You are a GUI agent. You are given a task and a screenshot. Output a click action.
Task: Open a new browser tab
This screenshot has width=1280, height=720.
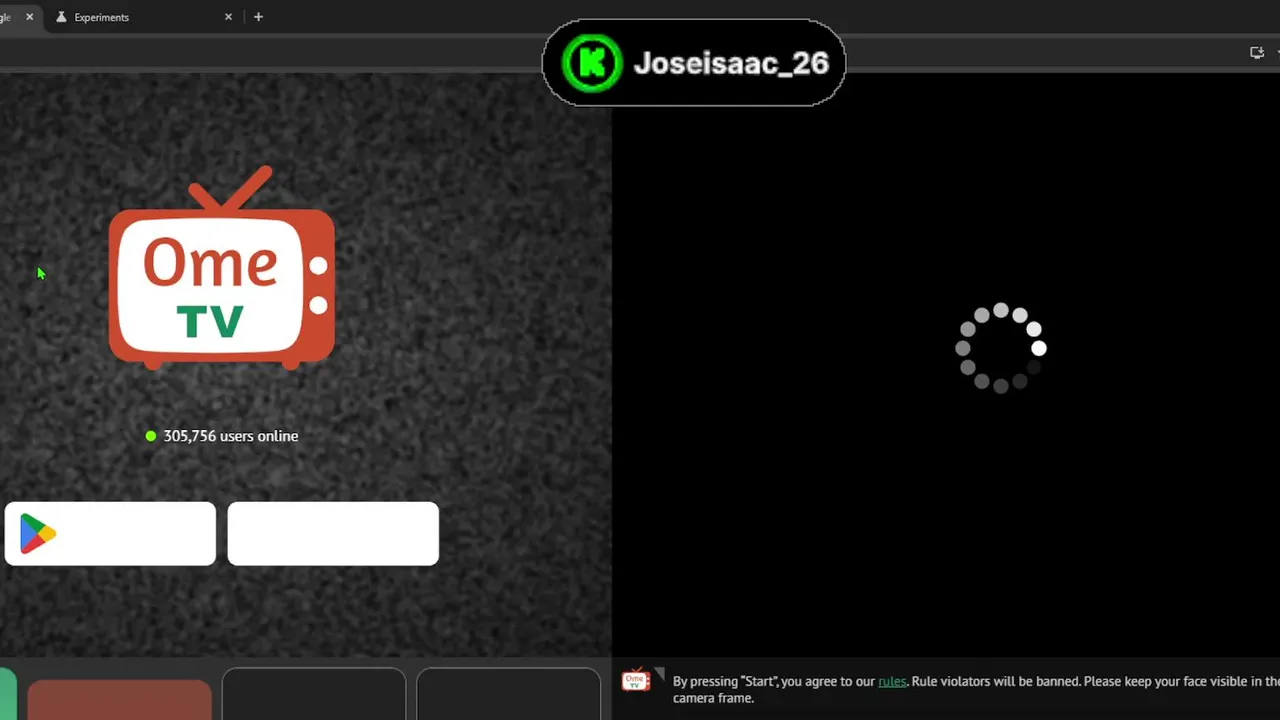pos(258,17)
